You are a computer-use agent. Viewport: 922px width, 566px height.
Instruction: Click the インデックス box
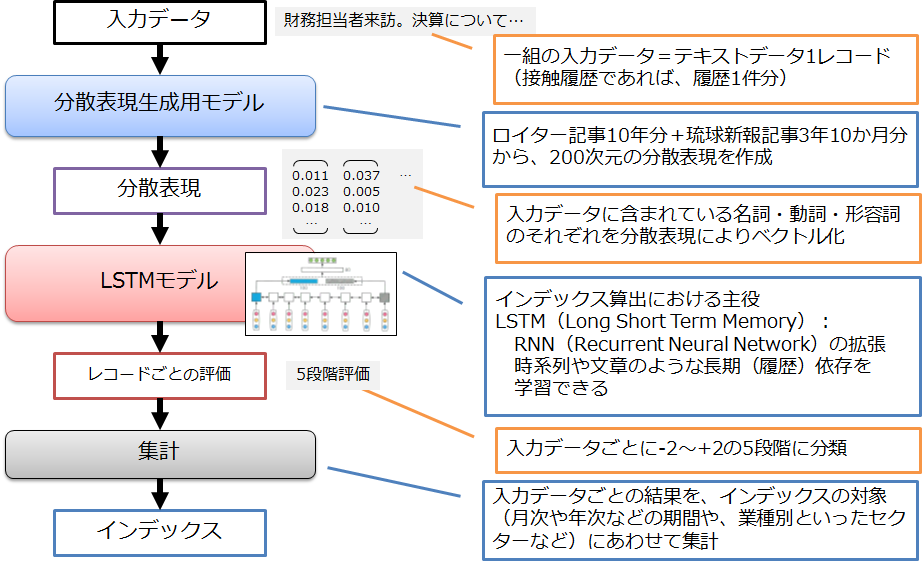160,532
